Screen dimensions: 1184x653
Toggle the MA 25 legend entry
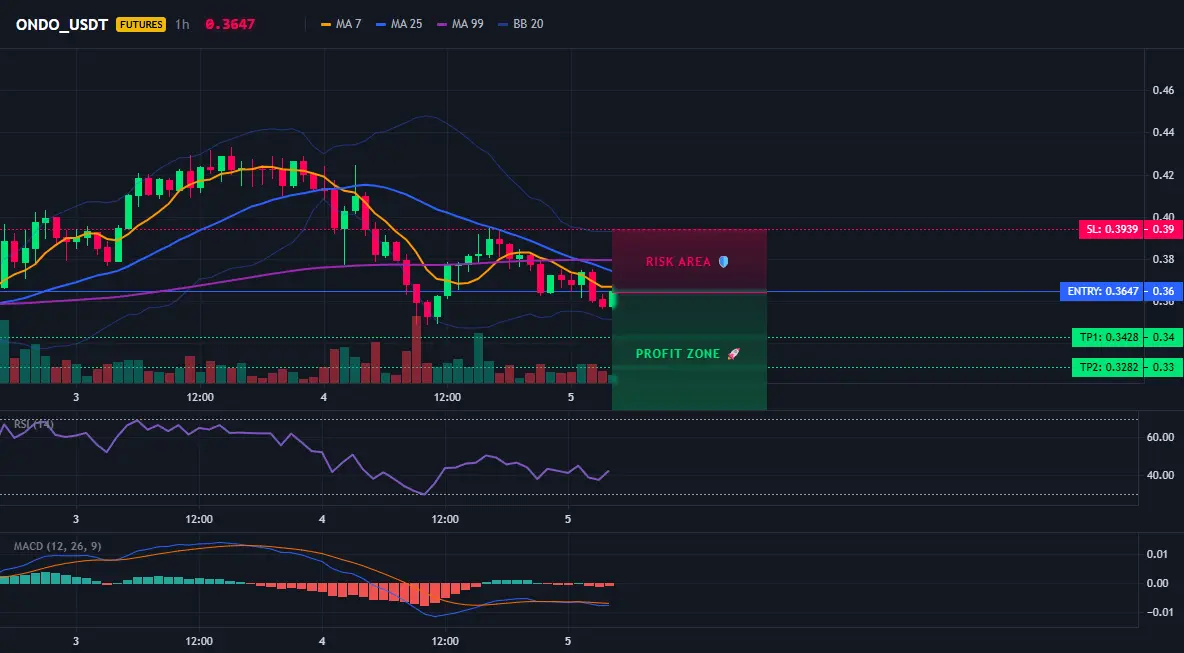tap(399, 24)
